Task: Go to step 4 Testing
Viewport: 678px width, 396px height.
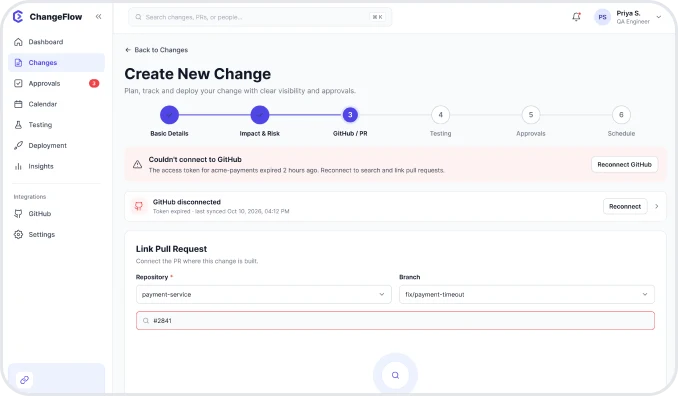Action: tap(441, 115)
